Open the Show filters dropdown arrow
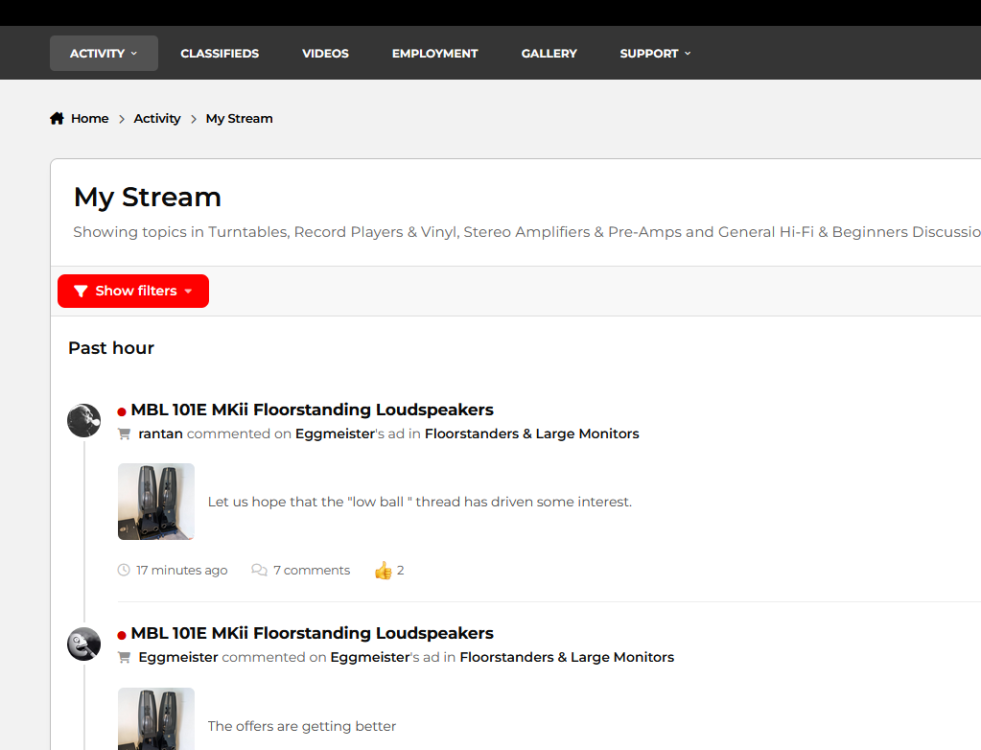This screenshot has width=981, height=750. pos(189,291)
